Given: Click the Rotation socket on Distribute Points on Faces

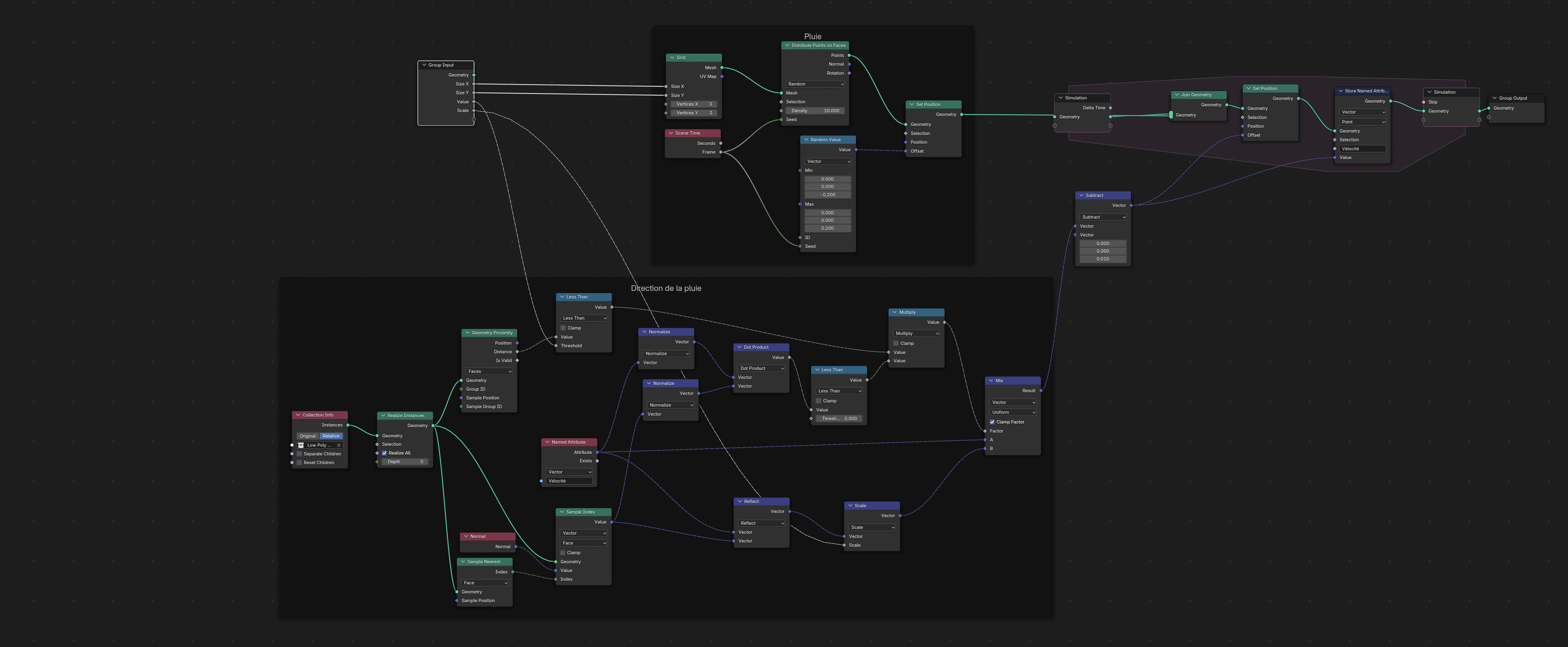Looking at the screenshot, I should pyautogui.click(x=849, y=73).
